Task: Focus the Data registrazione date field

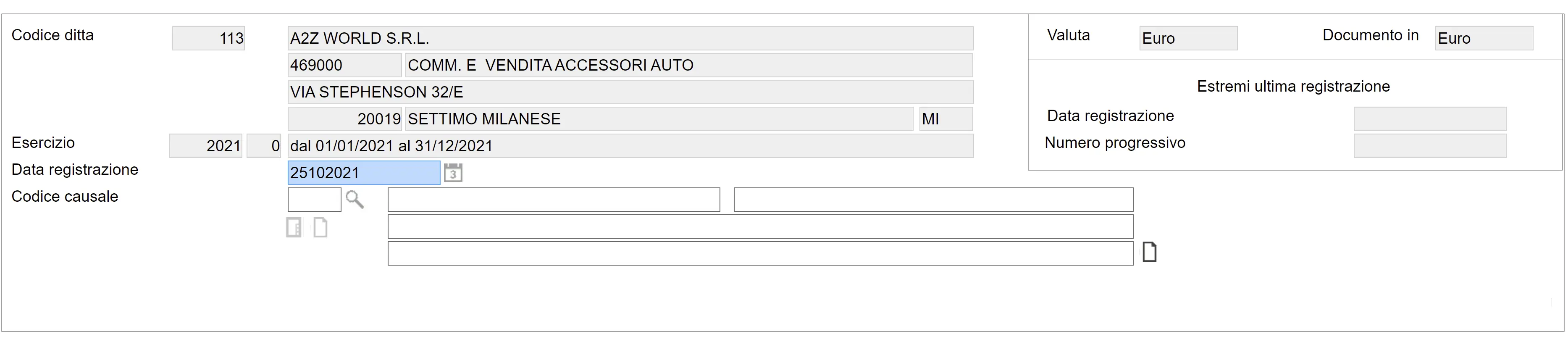Action: point(363,173)
